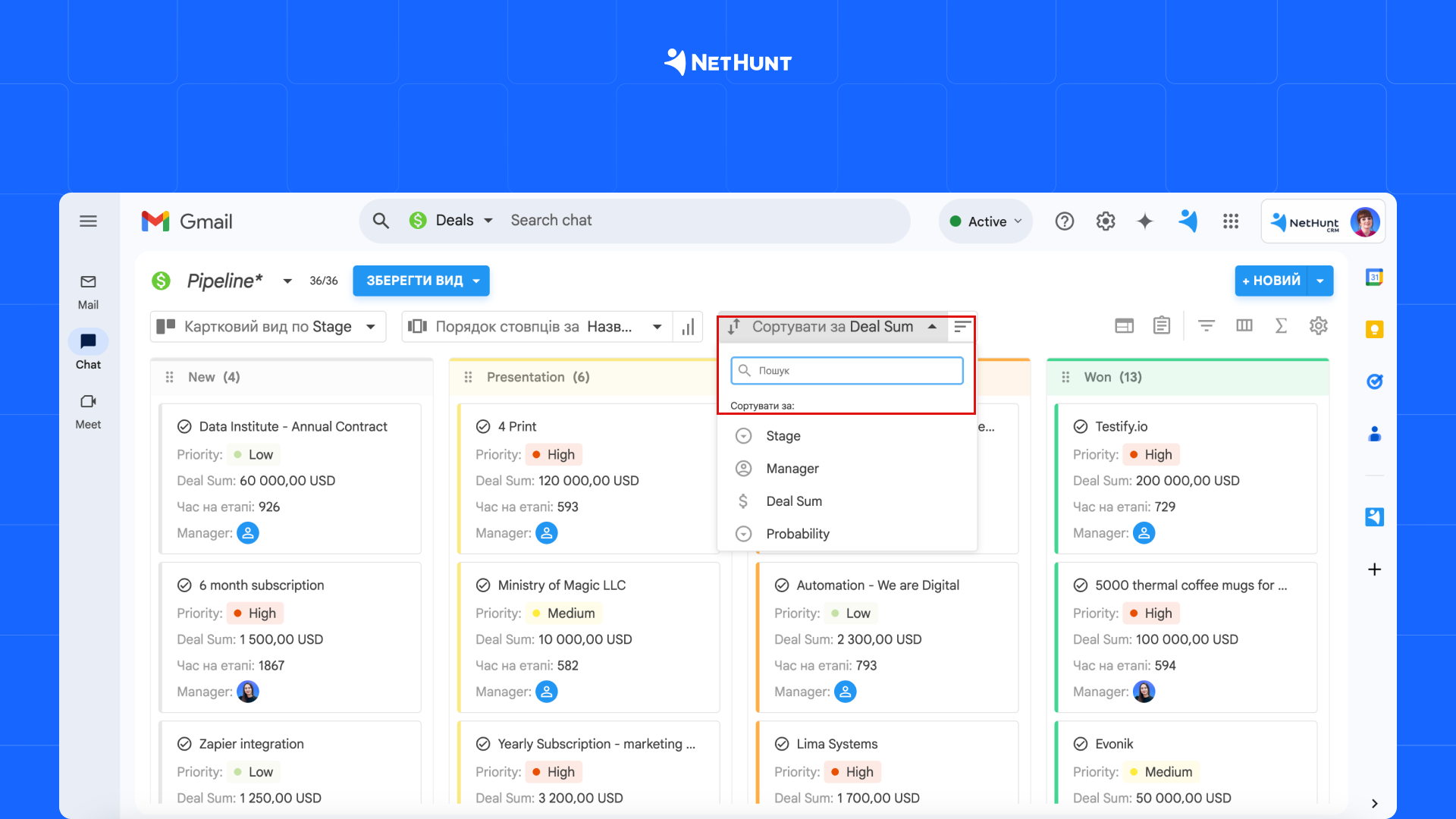Select Manager in sort options
This screenshot has width=1456, height=819.
(x=846, y=469)
